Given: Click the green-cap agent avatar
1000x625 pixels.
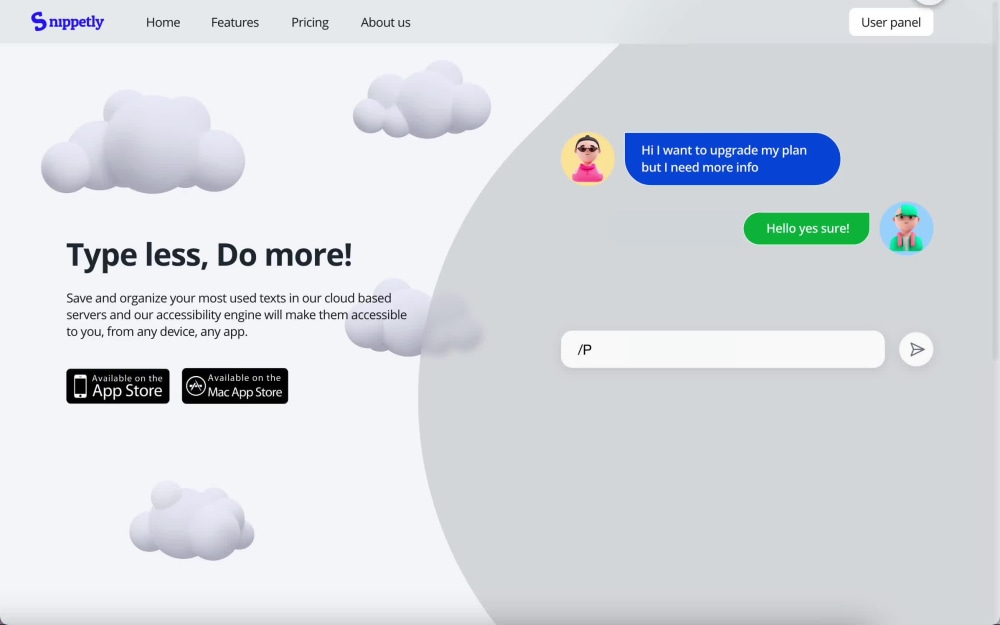Looking at the screenshot, I should (906, 228).
